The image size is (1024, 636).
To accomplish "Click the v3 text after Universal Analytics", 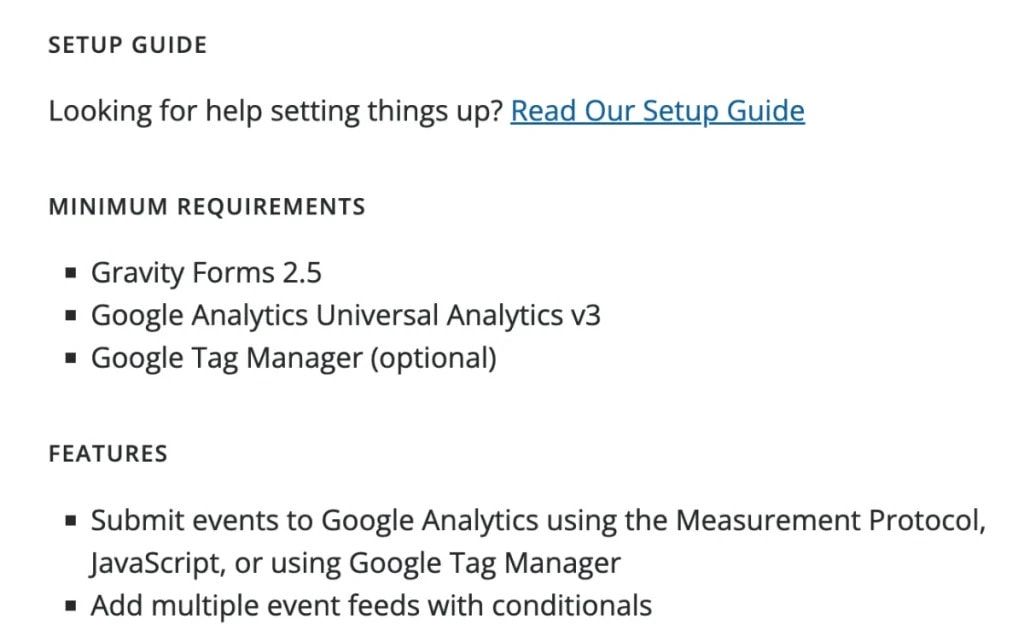I will [x=585, y=316].
